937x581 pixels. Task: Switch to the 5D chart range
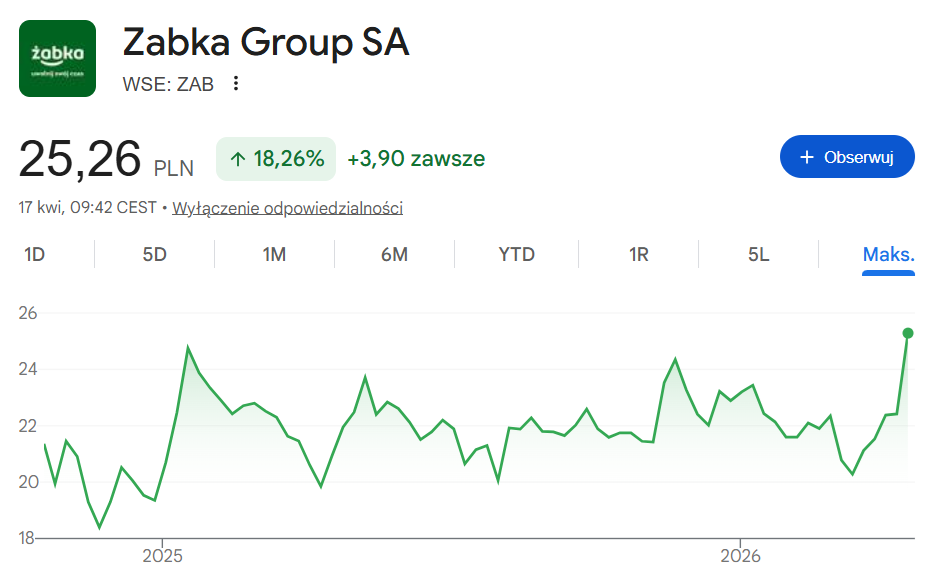pos(154,254)
